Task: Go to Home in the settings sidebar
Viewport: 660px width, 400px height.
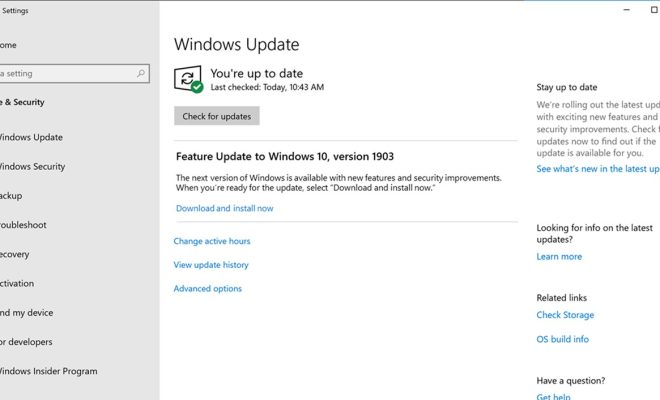Action: pos(8,45)
